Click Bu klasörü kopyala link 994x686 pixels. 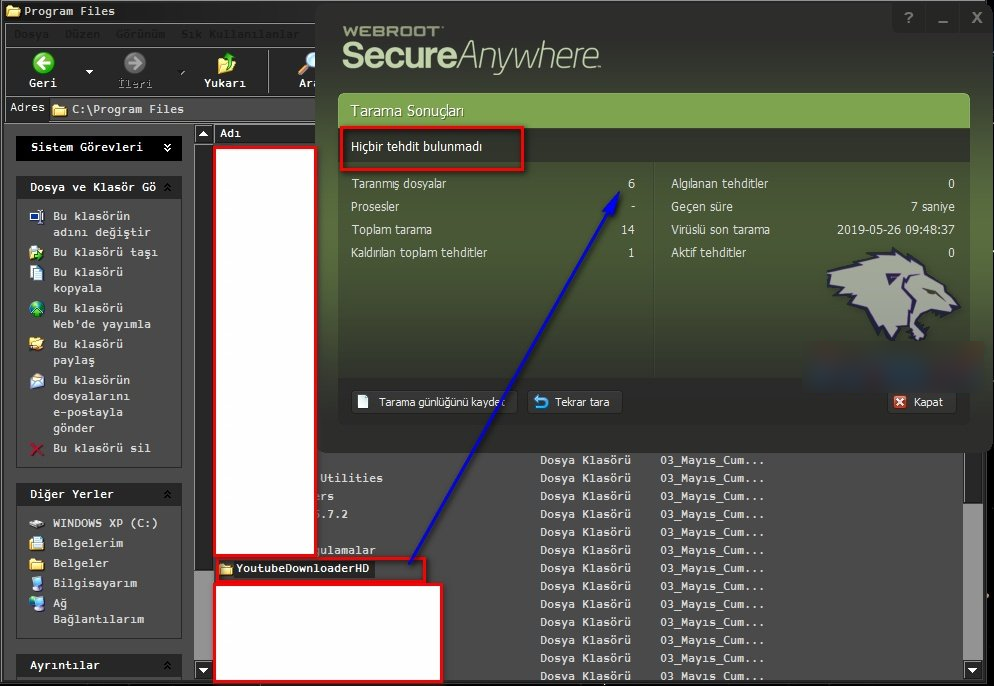tap(88, 280)
